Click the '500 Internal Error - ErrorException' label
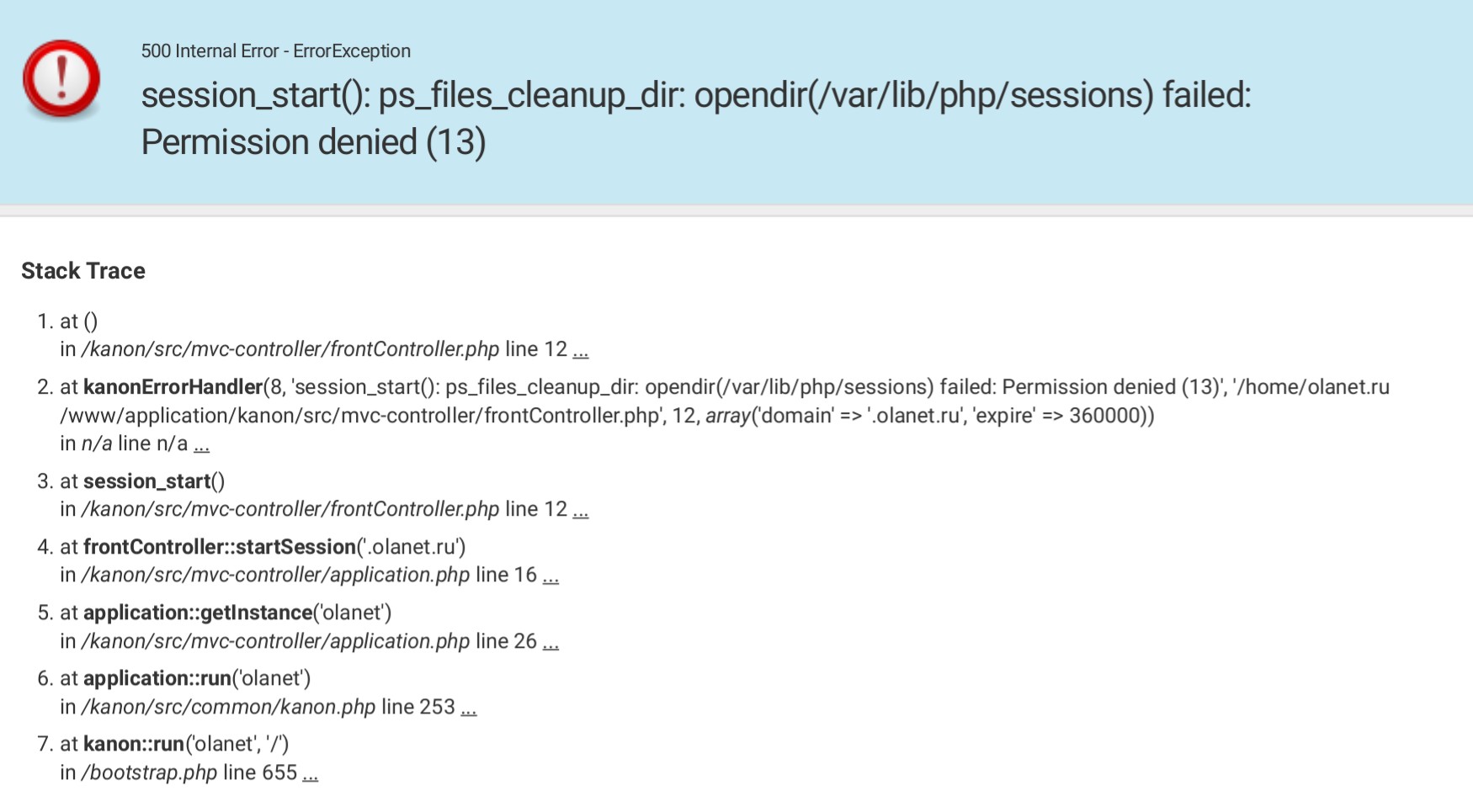This screenshot has height=812, width=1473. tap(276, 51)
